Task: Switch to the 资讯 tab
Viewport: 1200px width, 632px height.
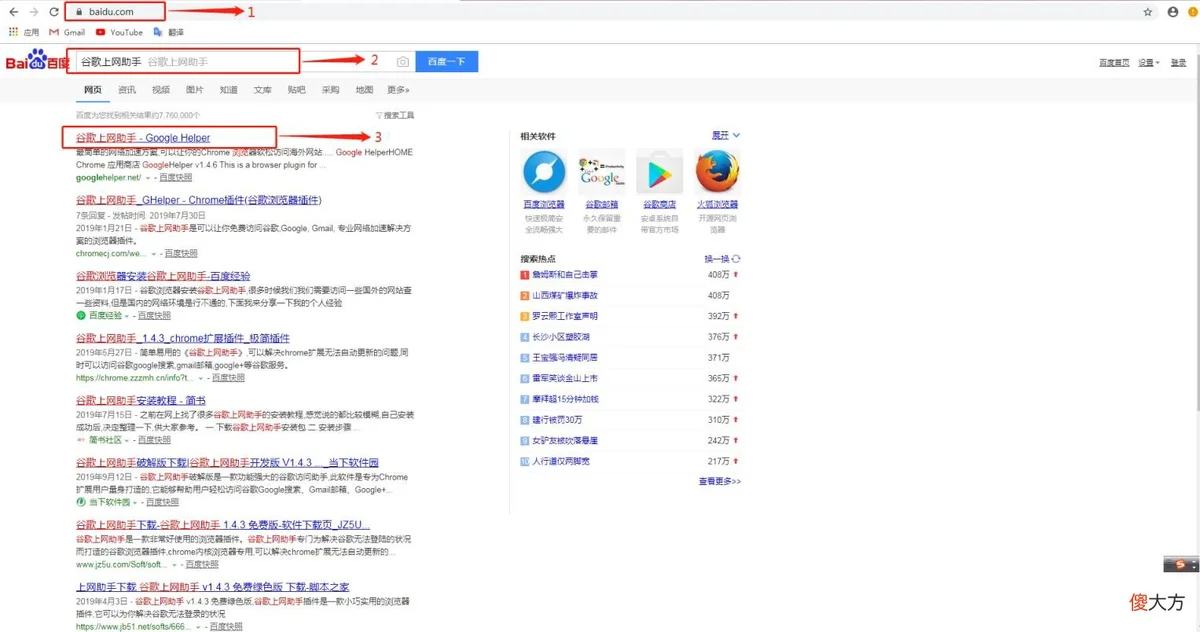Action: pyautogui.click(x=127, y=90)
